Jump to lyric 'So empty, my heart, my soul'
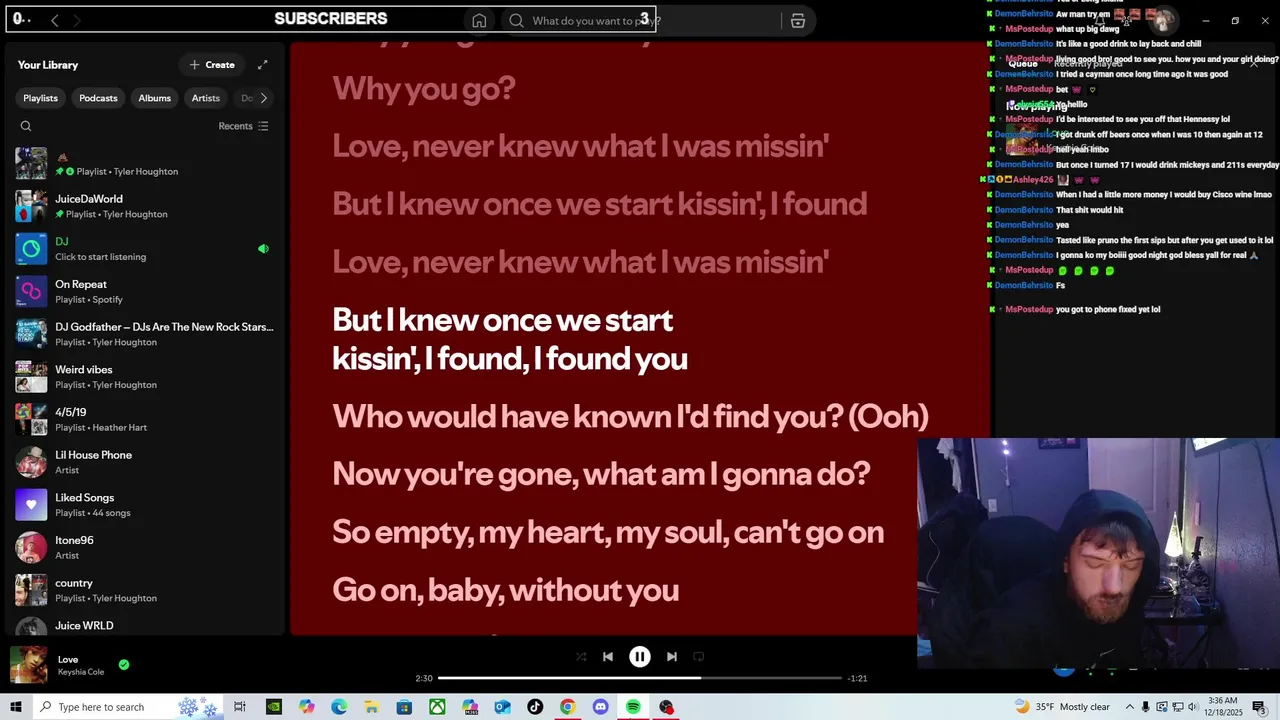This screenshot has height=720, width=1280. (x=608, y=532)
